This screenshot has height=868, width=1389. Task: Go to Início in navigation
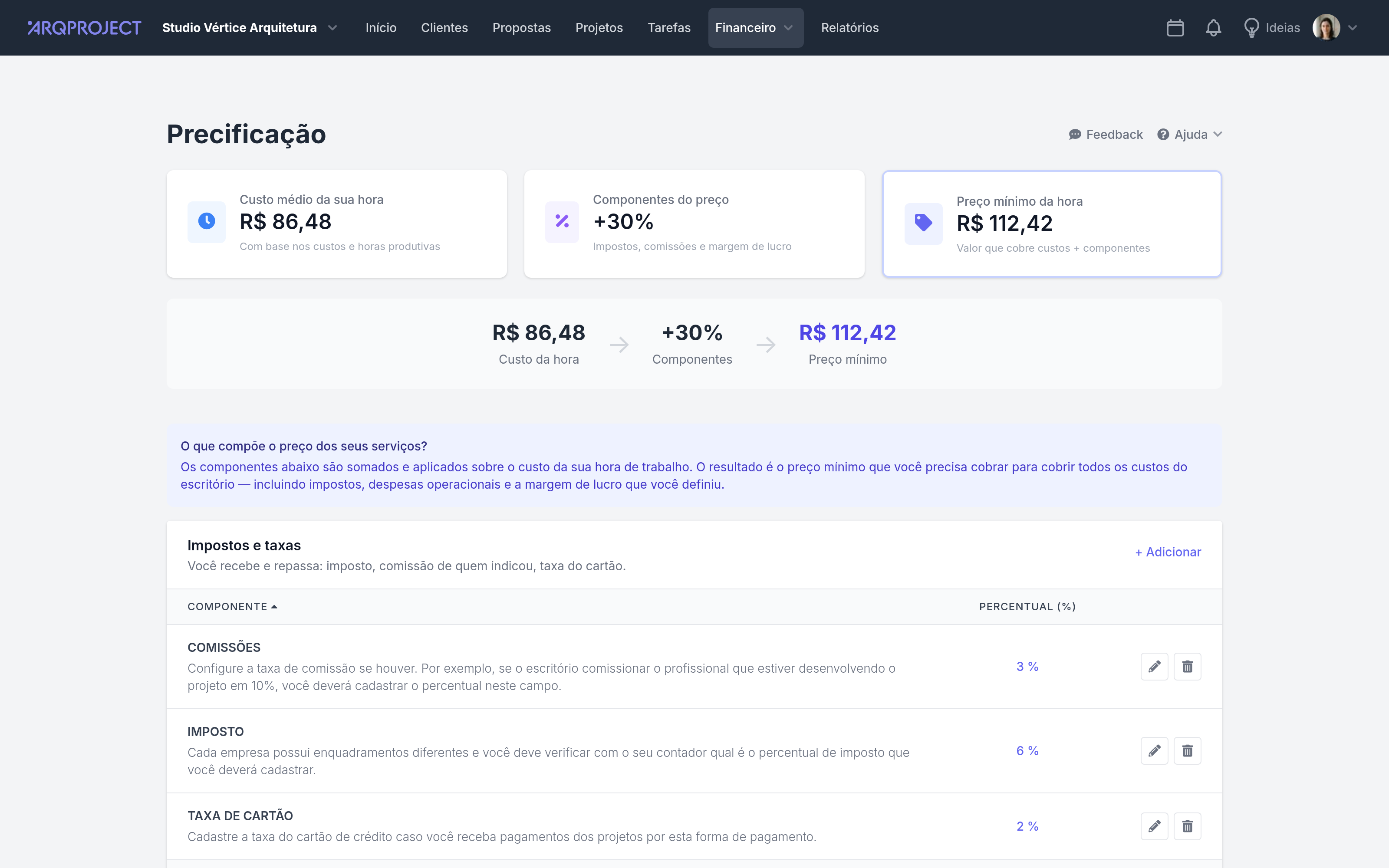(x=381, y=27)
